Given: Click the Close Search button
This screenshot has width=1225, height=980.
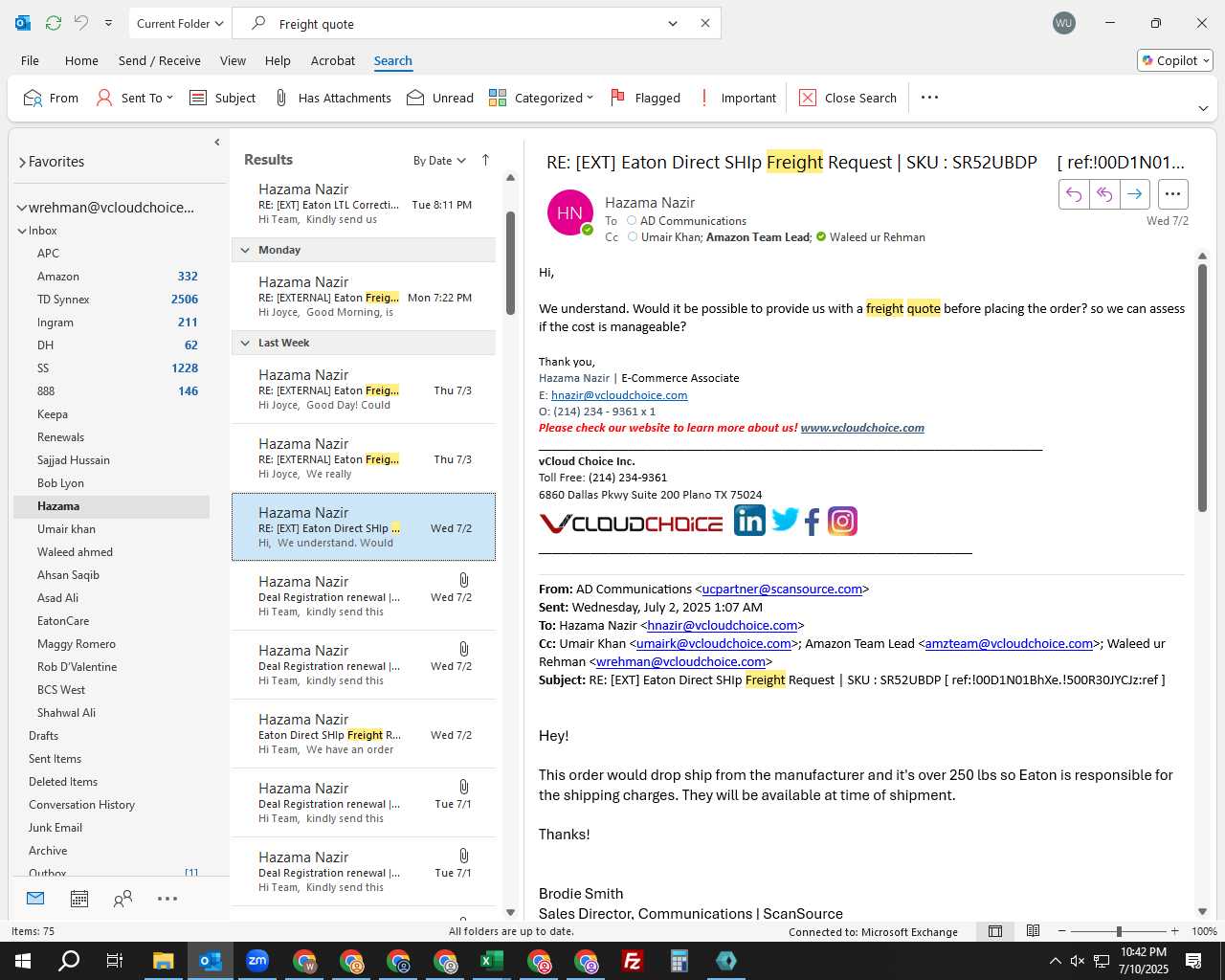Looking at the screenshot, I should pos(848,98).
